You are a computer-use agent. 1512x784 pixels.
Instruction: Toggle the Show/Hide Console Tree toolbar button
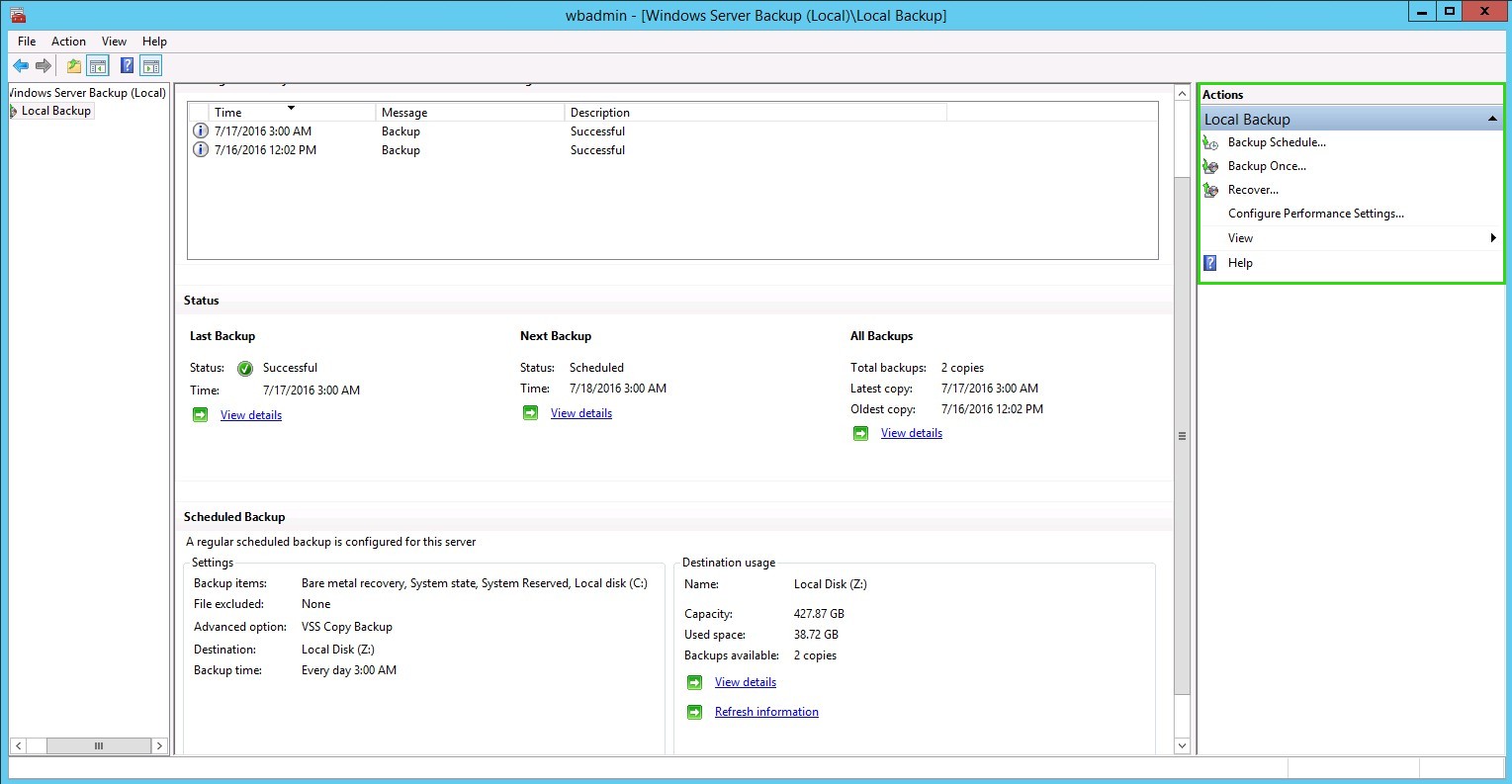[x=98, y=66]
